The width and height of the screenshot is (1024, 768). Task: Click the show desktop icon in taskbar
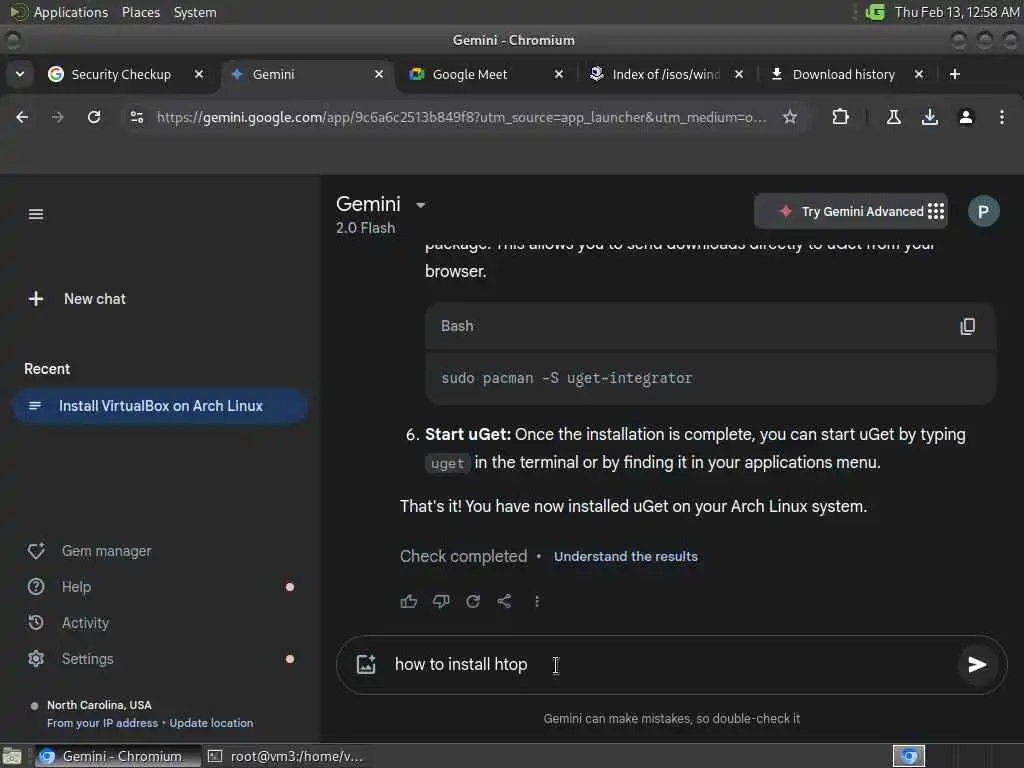[12, 756]
